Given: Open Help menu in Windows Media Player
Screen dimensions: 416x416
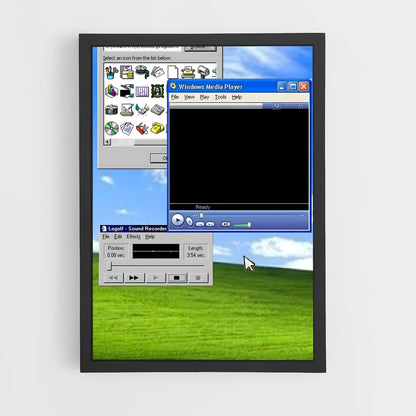Looking at the screenshot, I should [237, 97].
